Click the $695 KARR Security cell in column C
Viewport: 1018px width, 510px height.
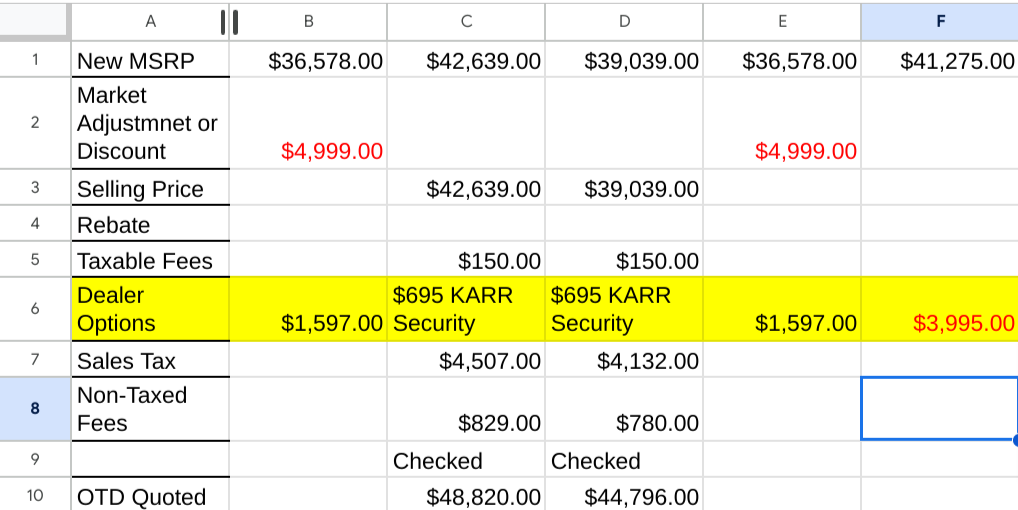[x=466, y=309]
